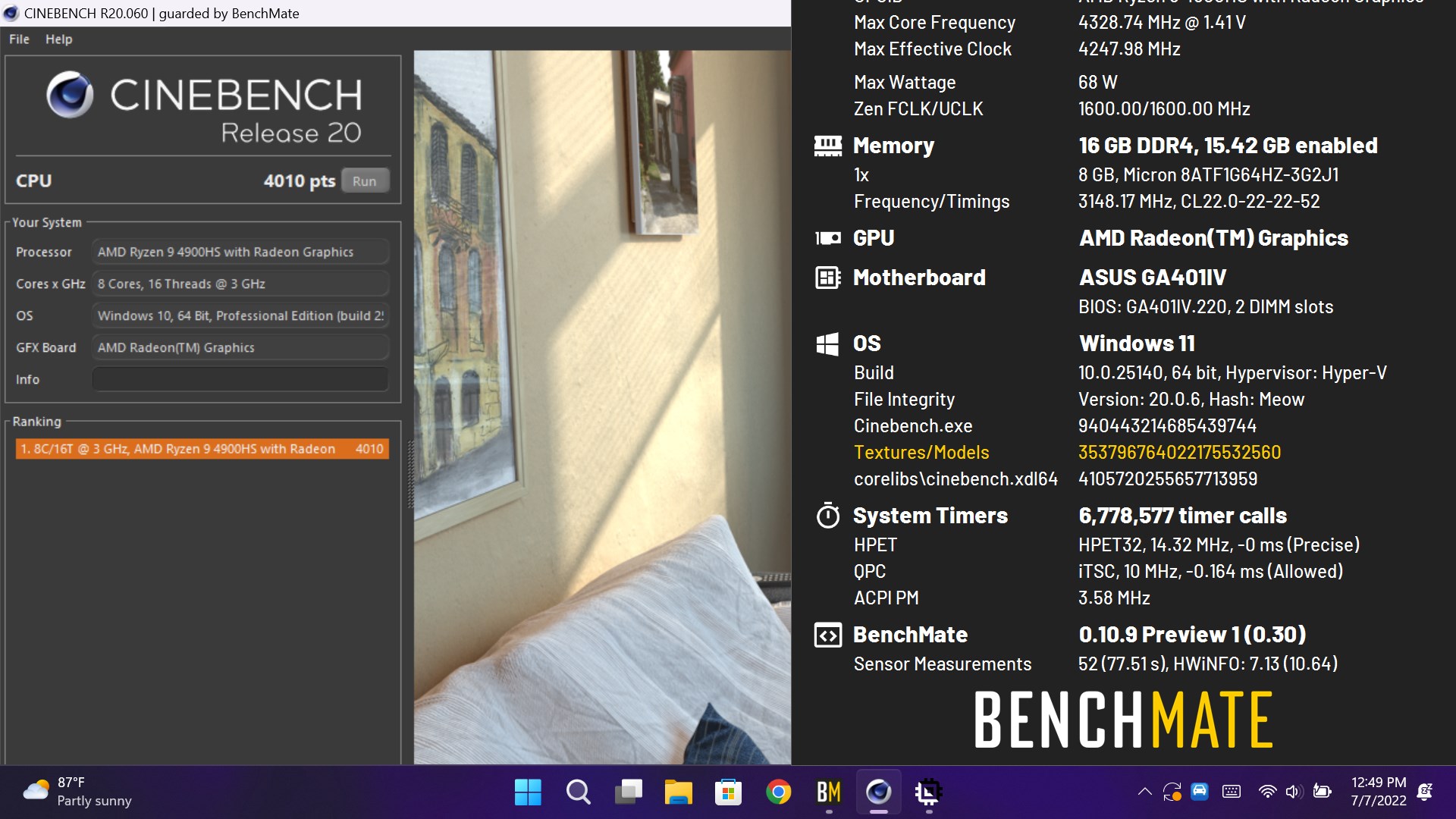
Task: Click the 0.10.9 Preview 1 version text
Action: [x=1192, y=635]
